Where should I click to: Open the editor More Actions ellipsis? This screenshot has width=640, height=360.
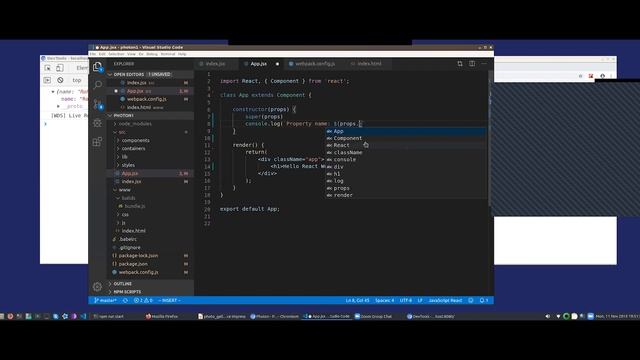click(x=484, y=64)
